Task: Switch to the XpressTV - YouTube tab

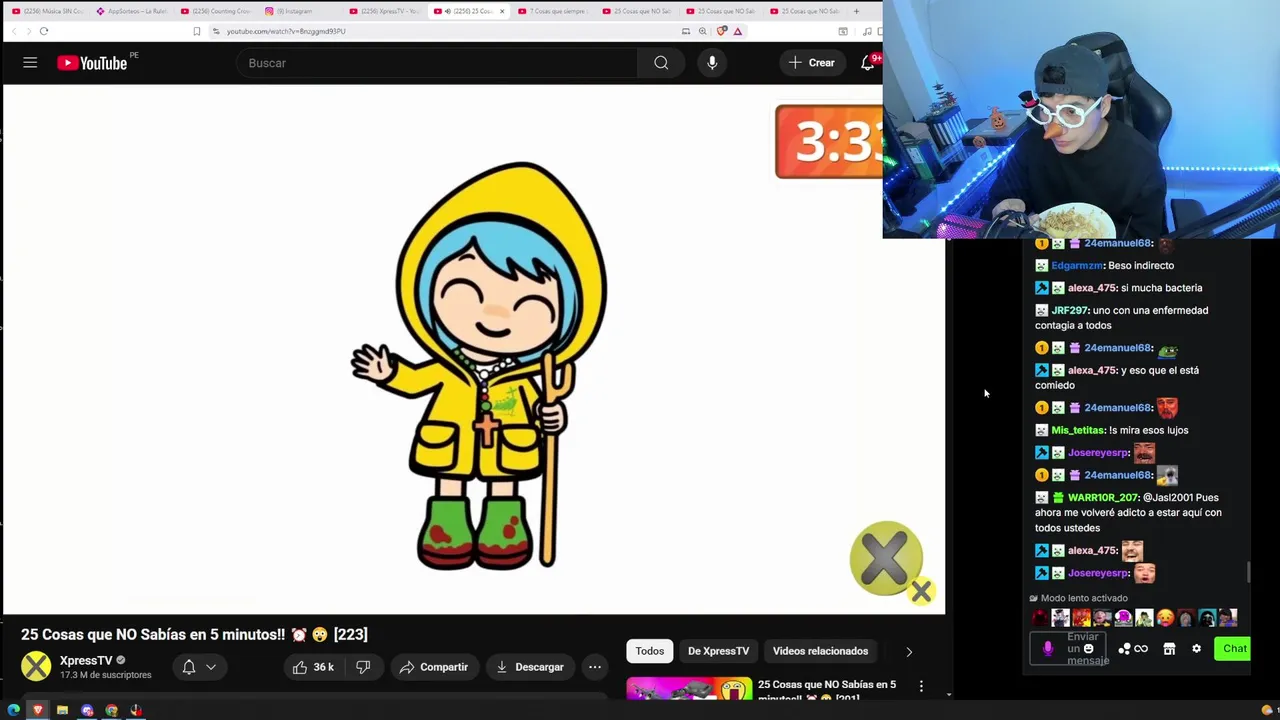Action: click(x=385, y=11)
